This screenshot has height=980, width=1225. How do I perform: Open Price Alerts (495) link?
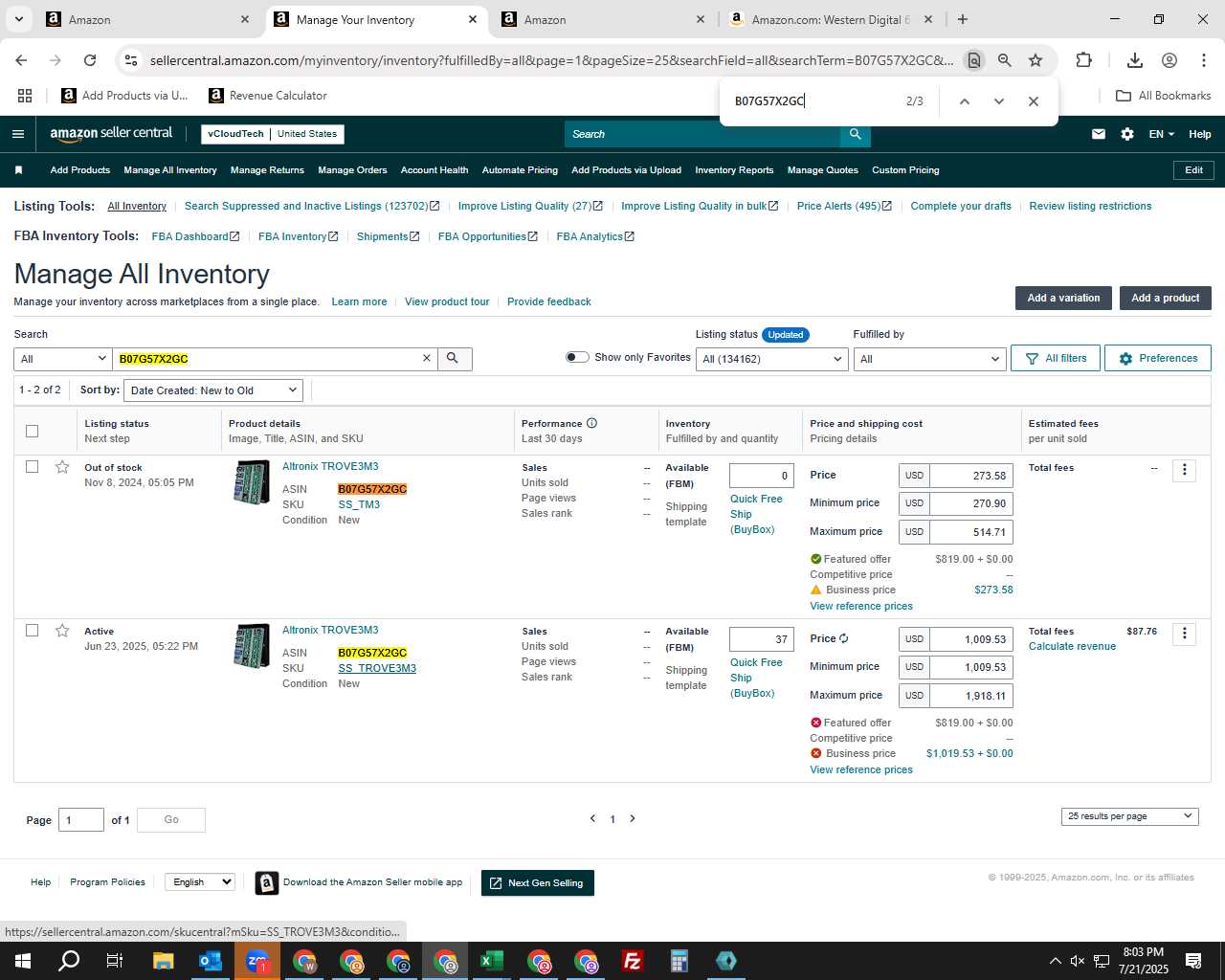844,206
